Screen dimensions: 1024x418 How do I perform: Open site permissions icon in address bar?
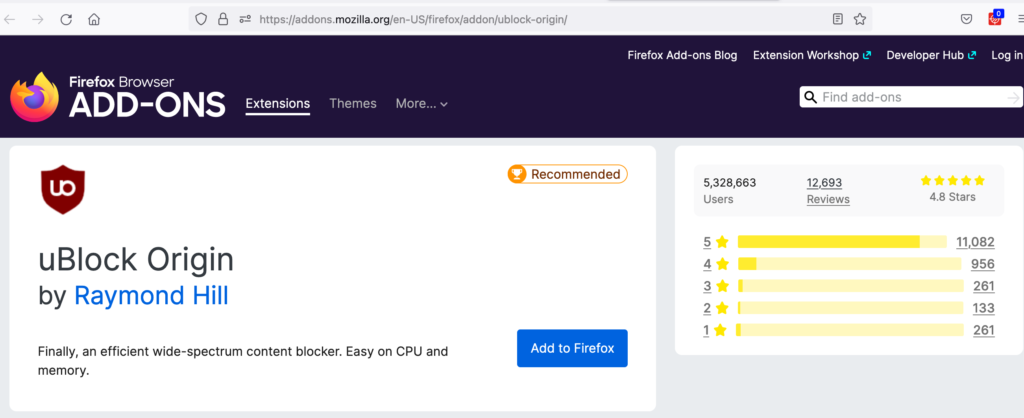click(245, 19)
